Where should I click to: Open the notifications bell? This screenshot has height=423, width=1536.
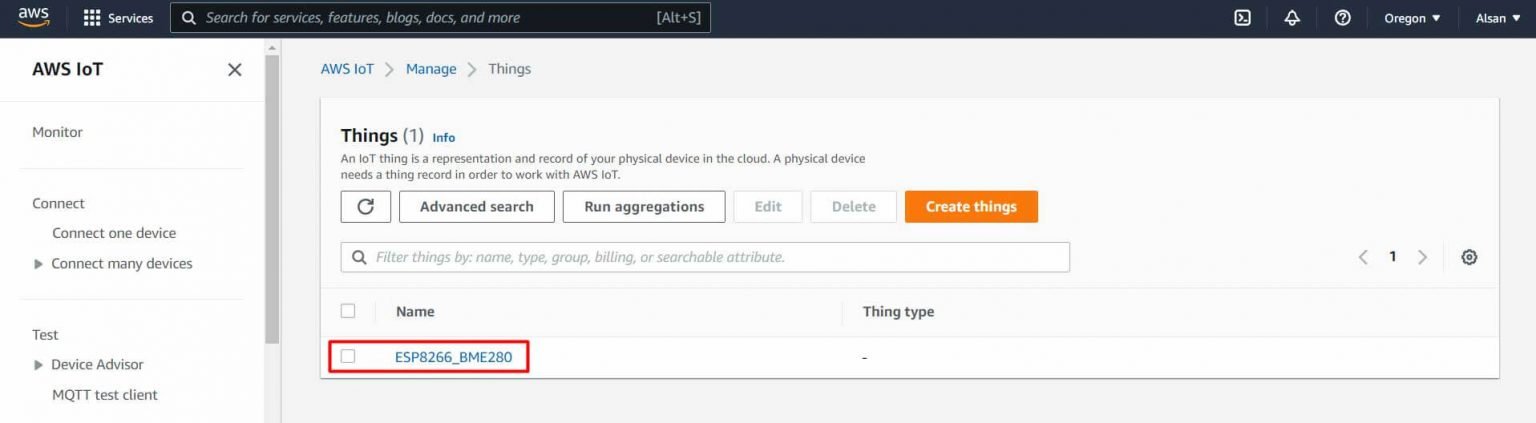(x=1292, y=18)
